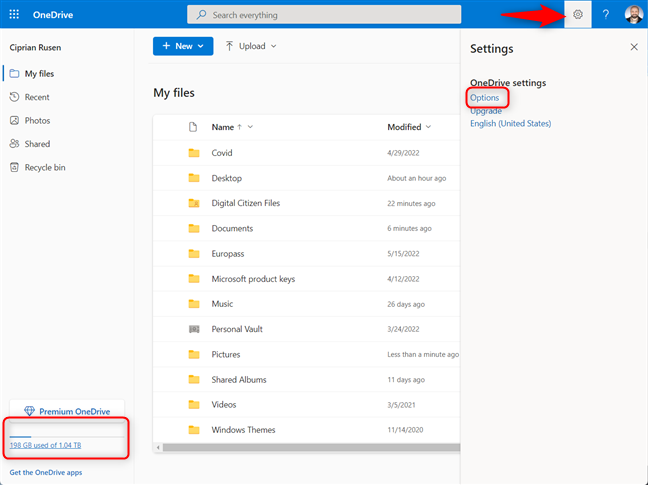648x485 pixels.
Task: Sort by the Name column header
Action: pyautogui.click(x=223, y=127)
